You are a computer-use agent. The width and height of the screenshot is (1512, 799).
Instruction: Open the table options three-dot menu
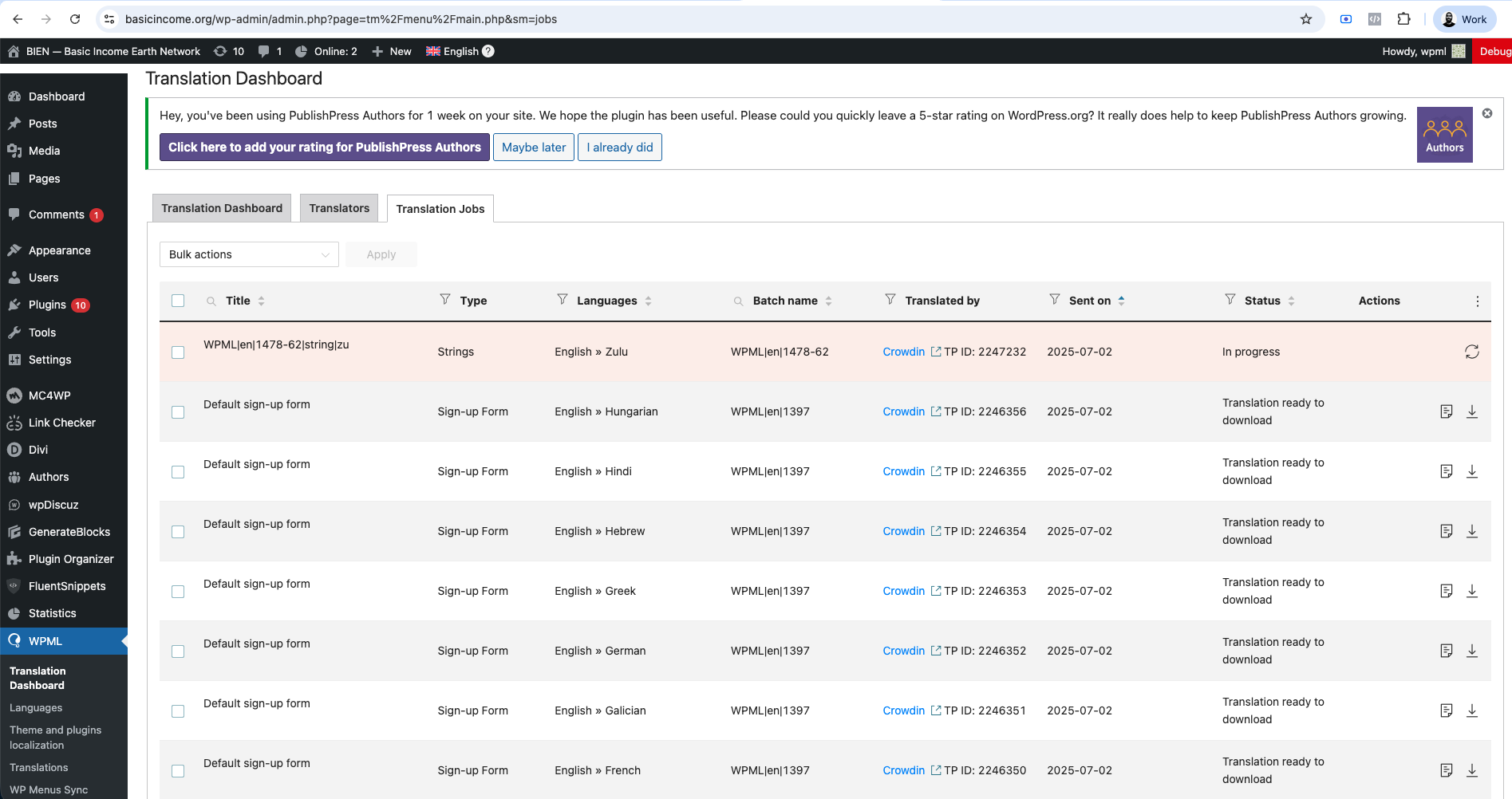coord(1477,301)
